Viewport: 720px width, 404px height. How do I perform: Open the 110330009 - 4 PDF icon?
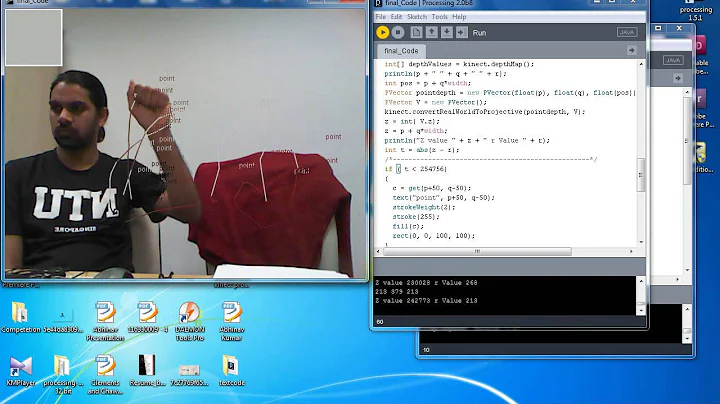coord(147,317)
